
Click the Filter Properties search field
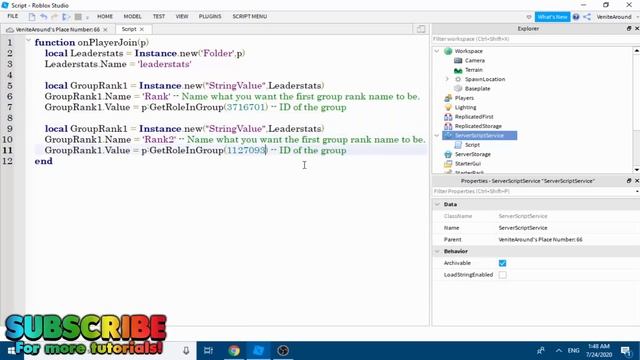tap(534, 191)
